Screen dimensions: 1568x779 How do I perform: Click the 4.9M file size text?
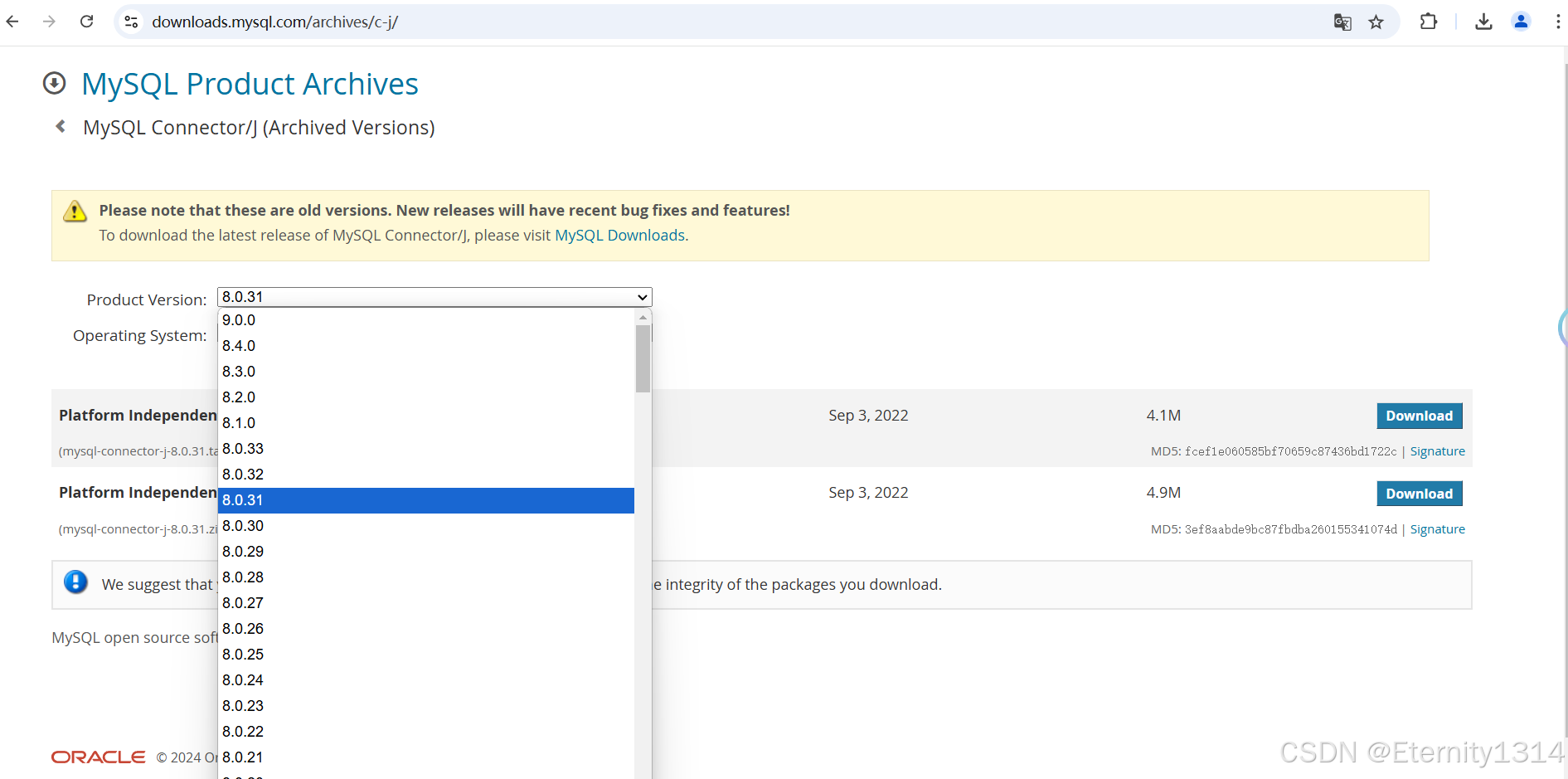coord(1163,493)
